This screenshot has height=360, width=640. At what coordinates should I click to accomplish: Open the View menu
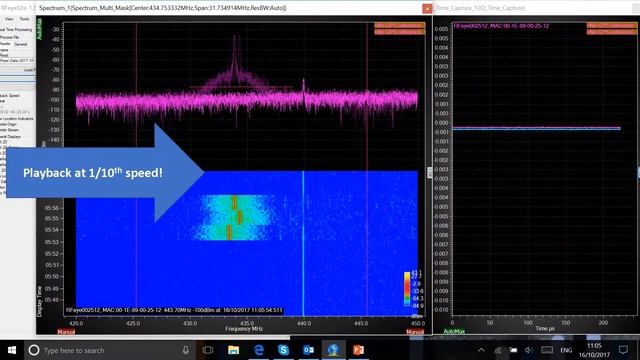pyautogui.click(x=9, y=19)
